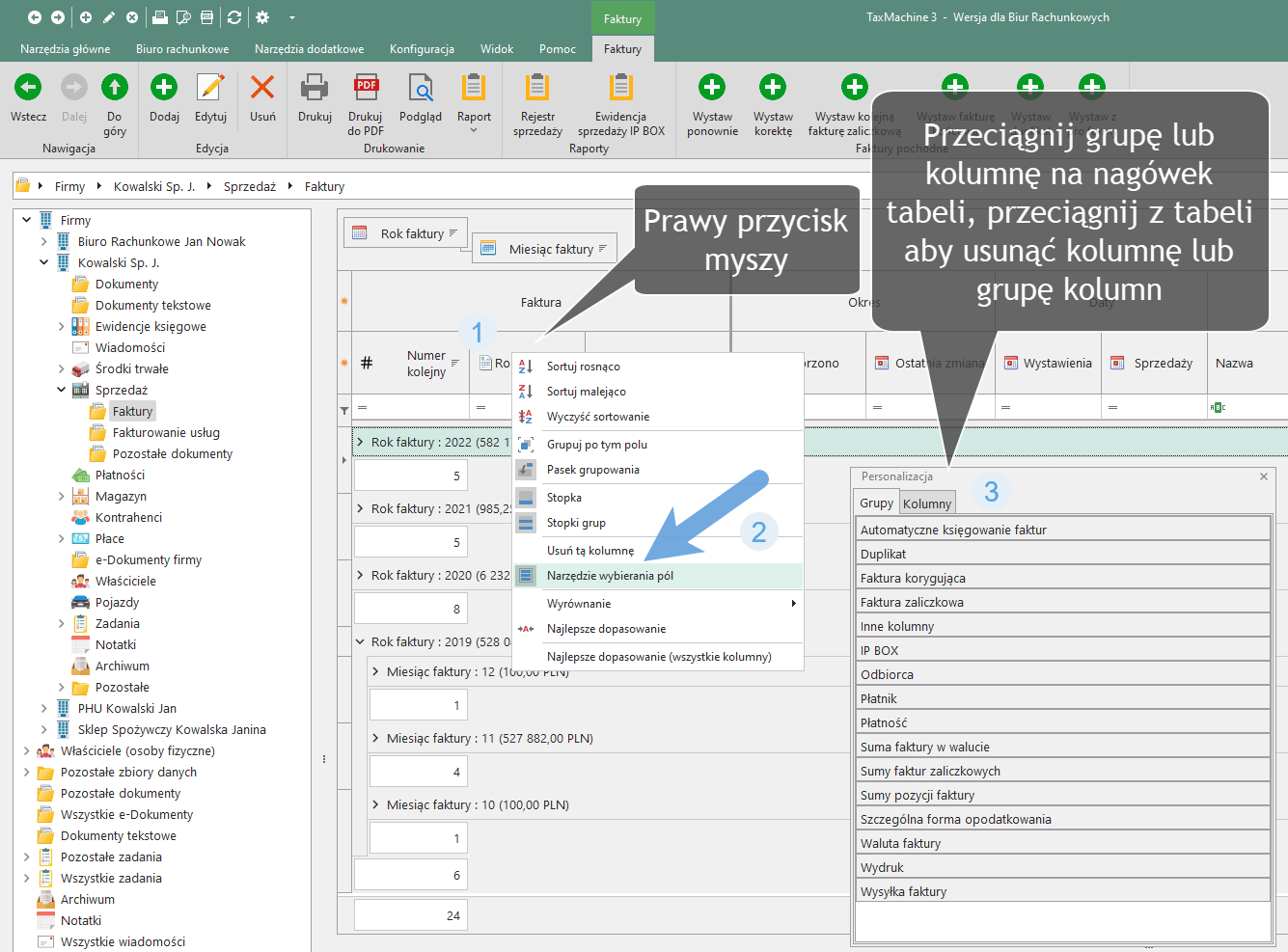Click the red Usuń delete icon
1288x952 pixels.
[262, 88]
